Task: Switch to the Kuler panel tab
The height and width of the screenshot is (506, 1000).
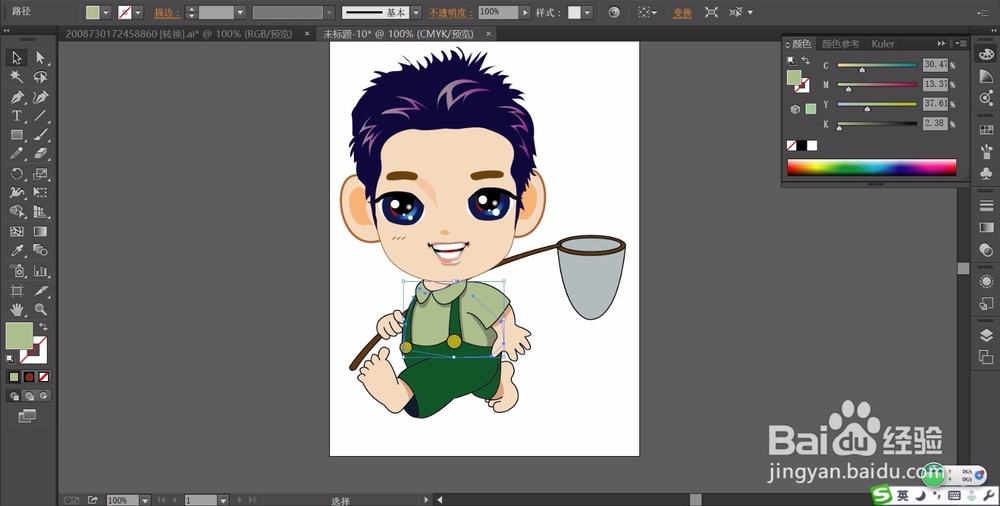Action: [883, 44]
